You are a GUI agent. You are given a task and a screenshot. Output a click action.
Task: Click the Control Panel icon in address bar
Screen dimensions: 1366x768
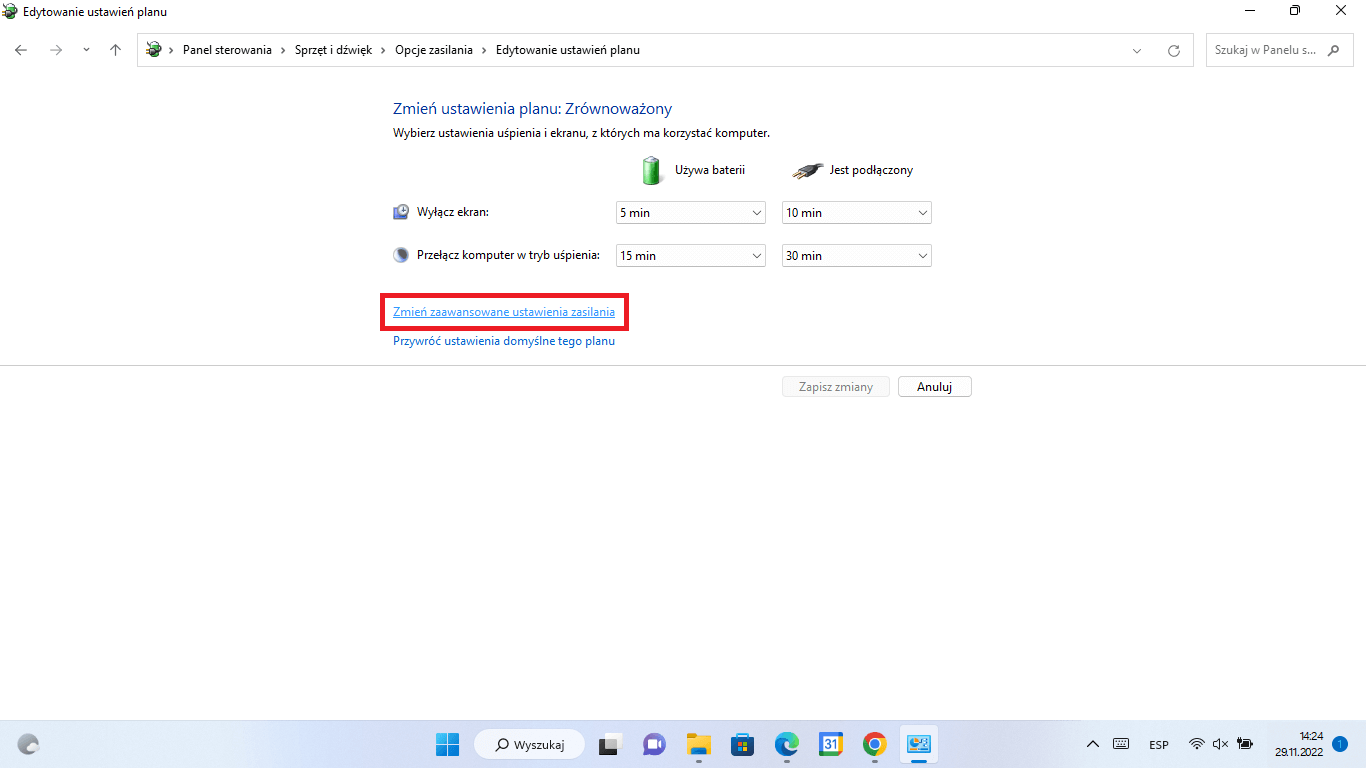point(153,50)
